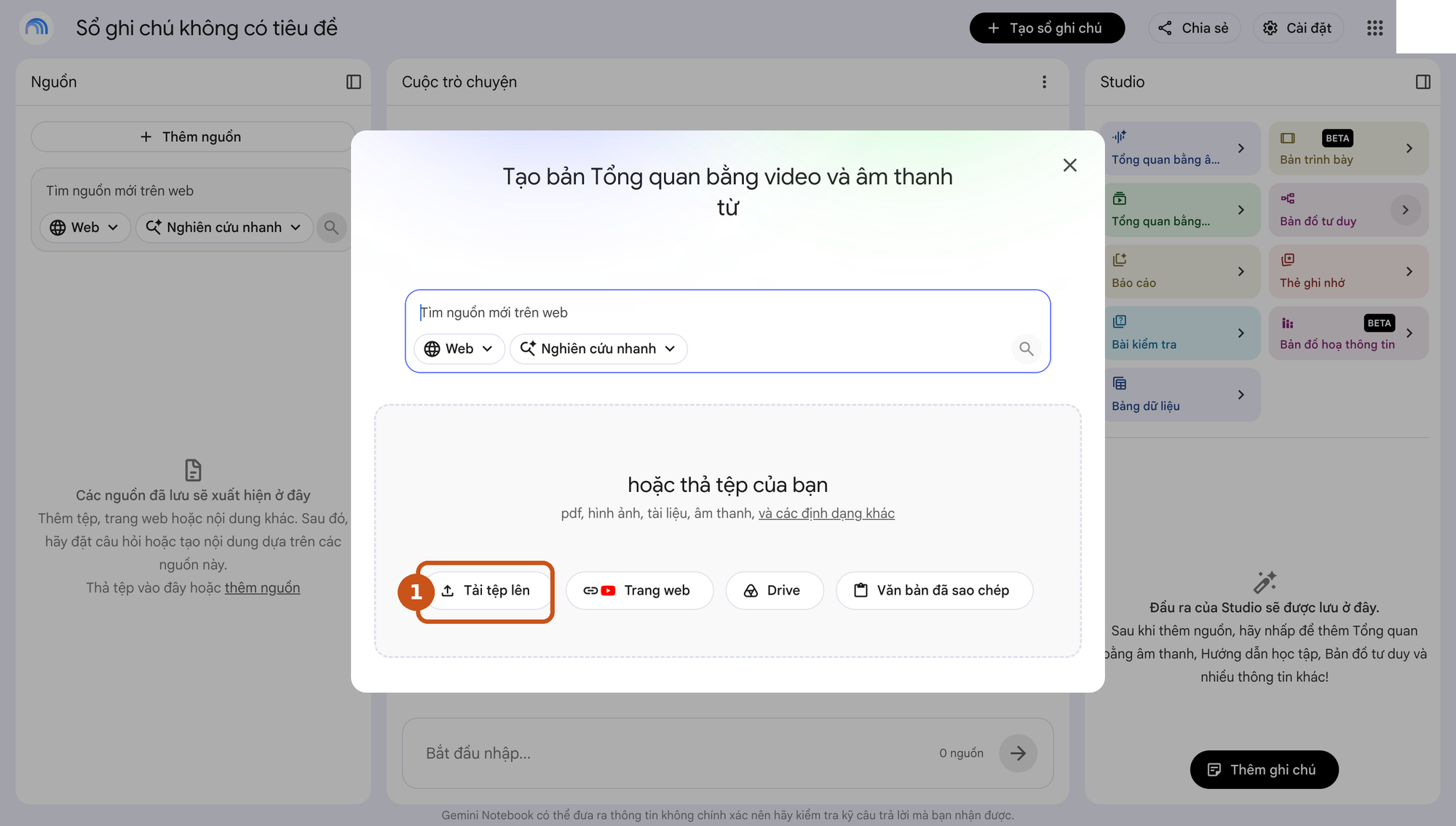Open Web source dropdown in the dialog

click(459, 349)
